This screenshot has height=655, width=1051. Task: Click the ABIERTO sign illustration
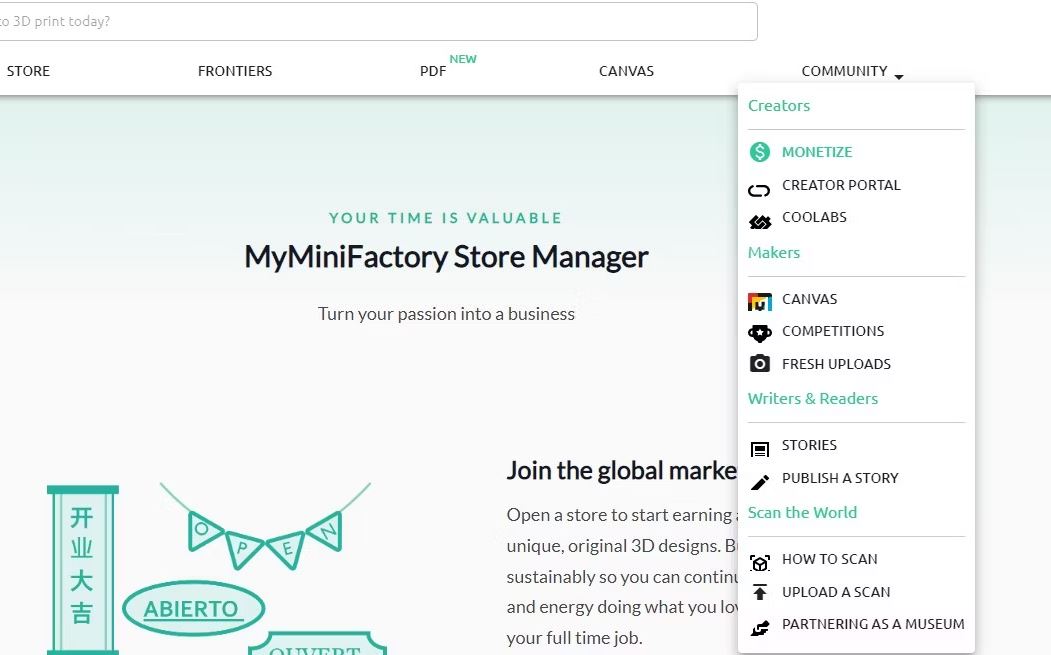coord(193,608)
